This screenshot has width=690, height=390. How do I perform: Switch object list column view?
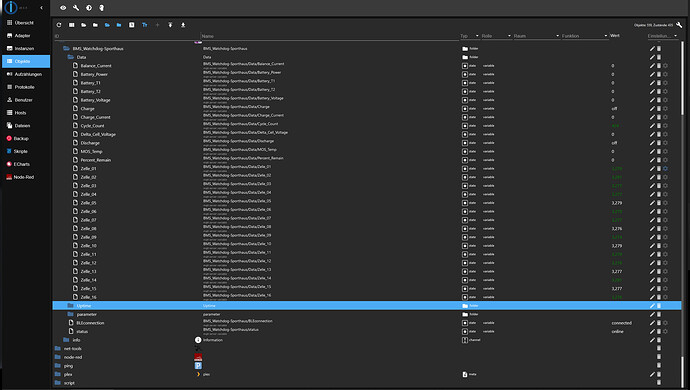click(x=71, y=25)
